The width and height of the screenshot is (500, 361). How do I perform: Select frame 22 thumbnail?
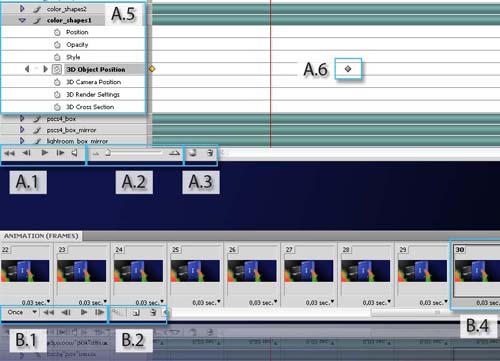pos(25,271)
